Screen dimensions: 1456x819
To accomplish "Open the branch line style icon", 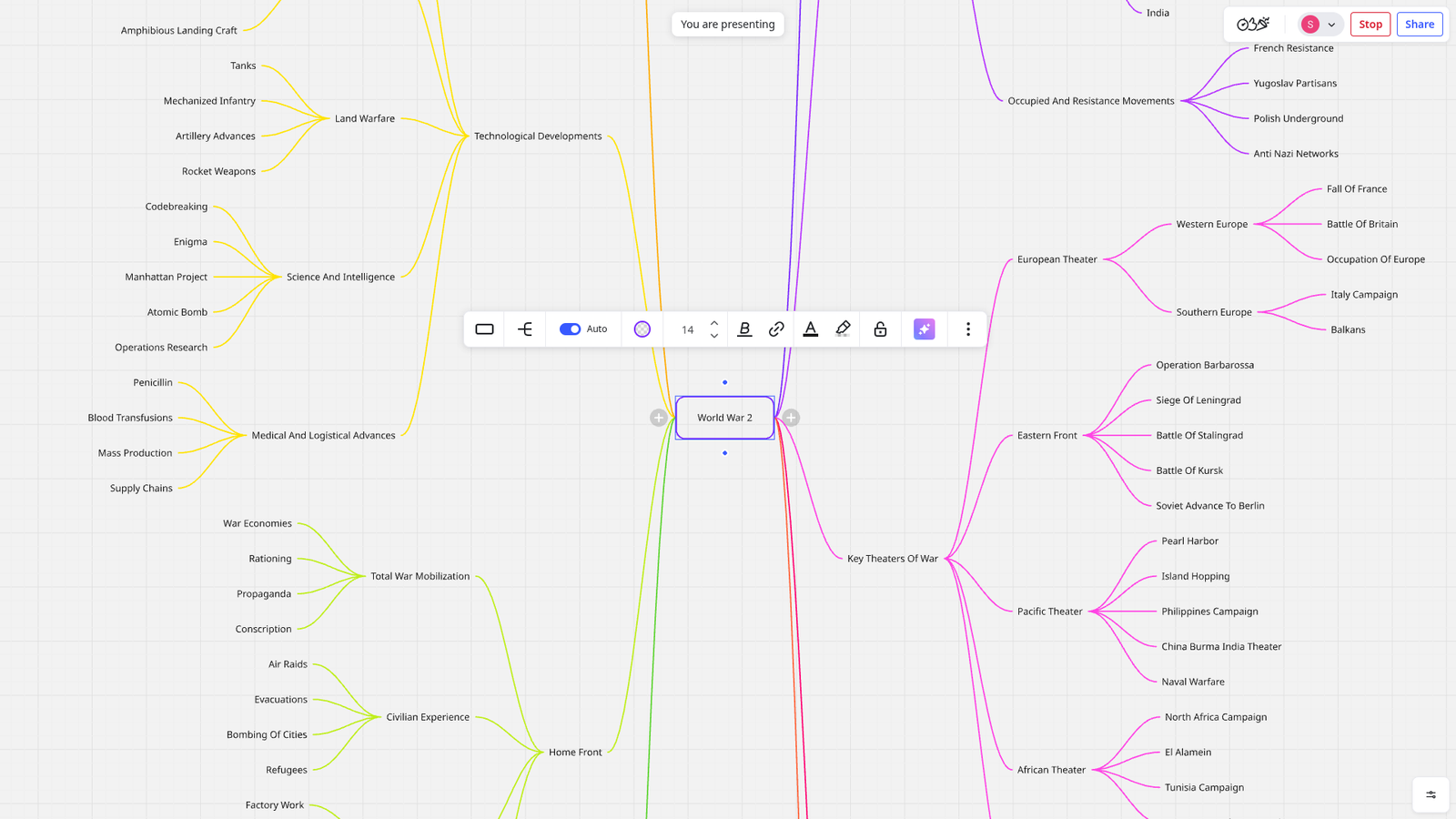I will pyautogui.click(x=525, y=329).
